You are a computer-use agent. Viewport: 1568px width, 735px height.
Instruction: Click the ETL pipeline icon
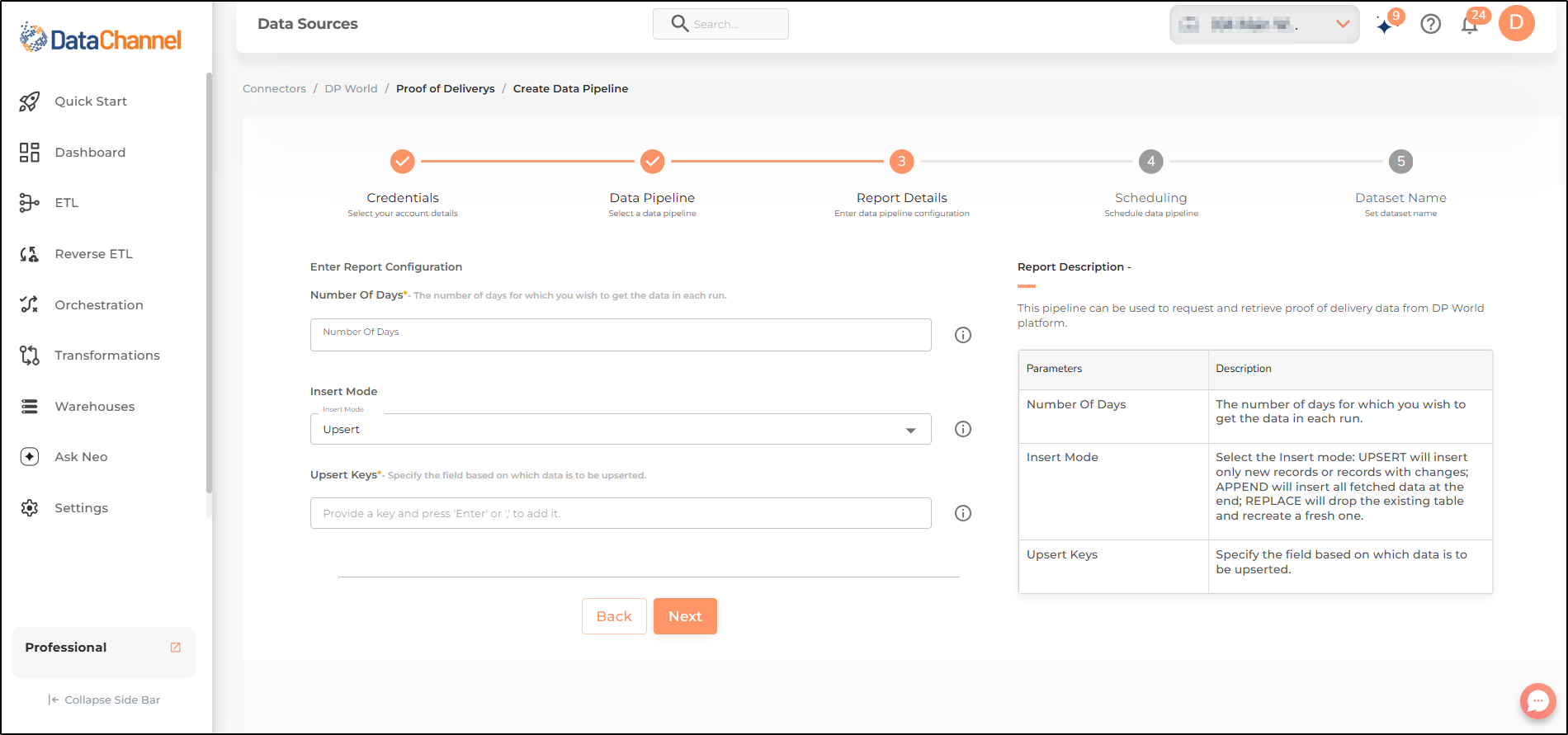[30, 203]
